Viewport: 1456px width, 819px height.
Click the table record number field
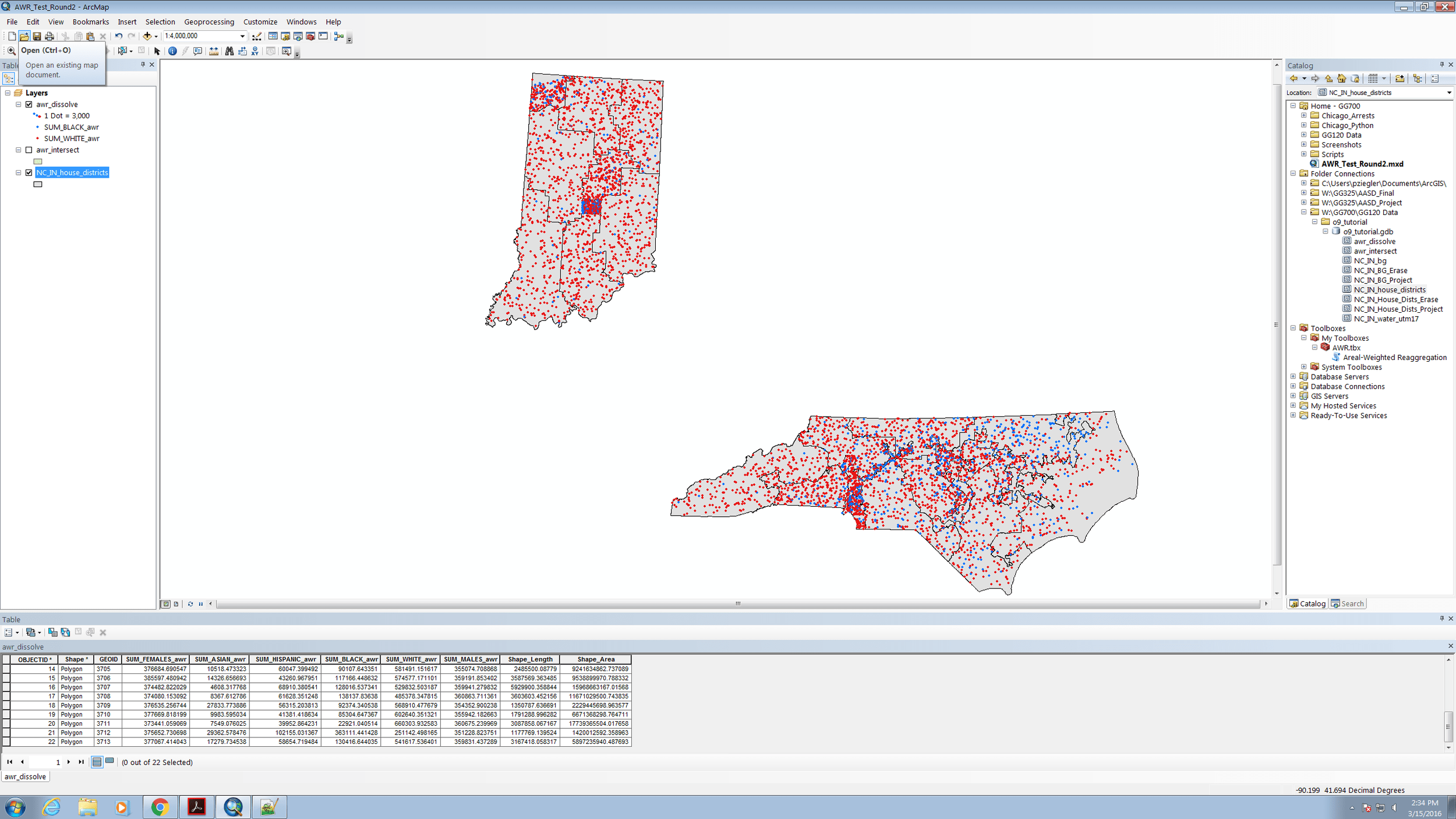click(x=45, y=762)
